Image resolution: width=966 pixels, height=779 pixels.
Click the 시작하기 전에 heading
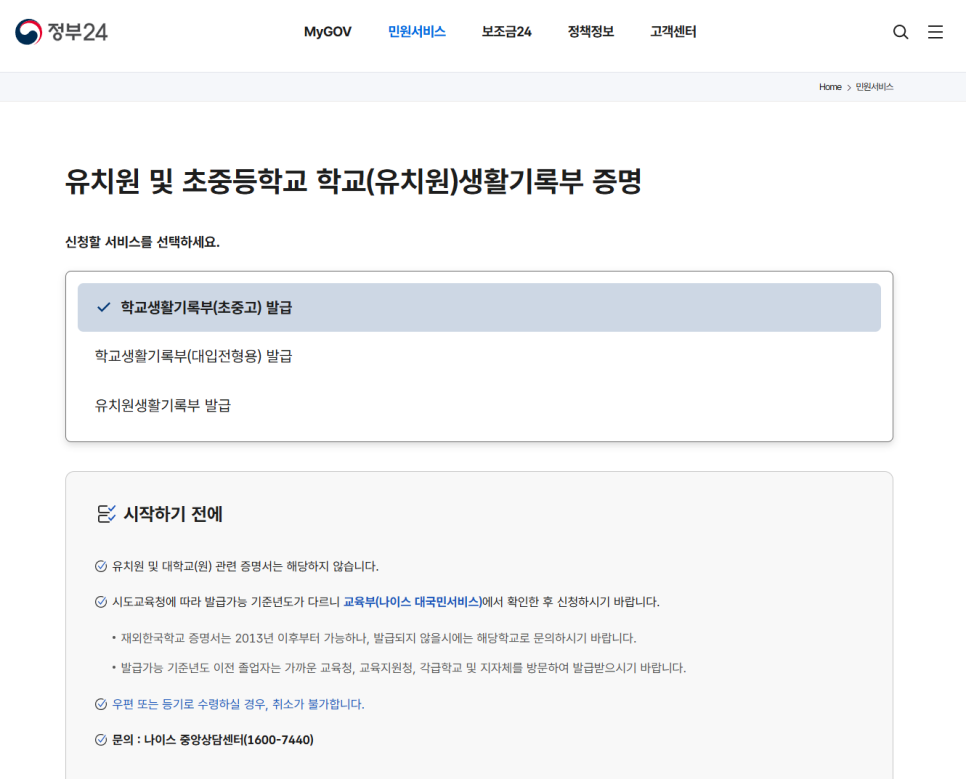pos(173,514)
